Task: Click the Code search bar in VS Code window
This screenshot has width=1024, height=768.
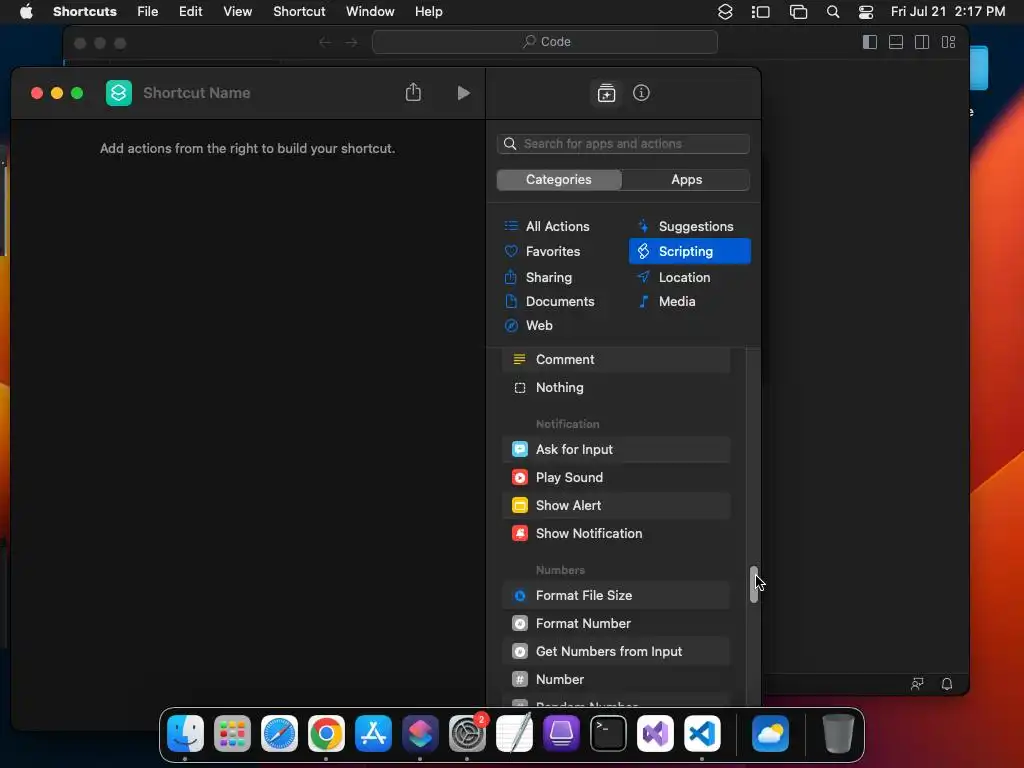Action: [x=545, y=42]
